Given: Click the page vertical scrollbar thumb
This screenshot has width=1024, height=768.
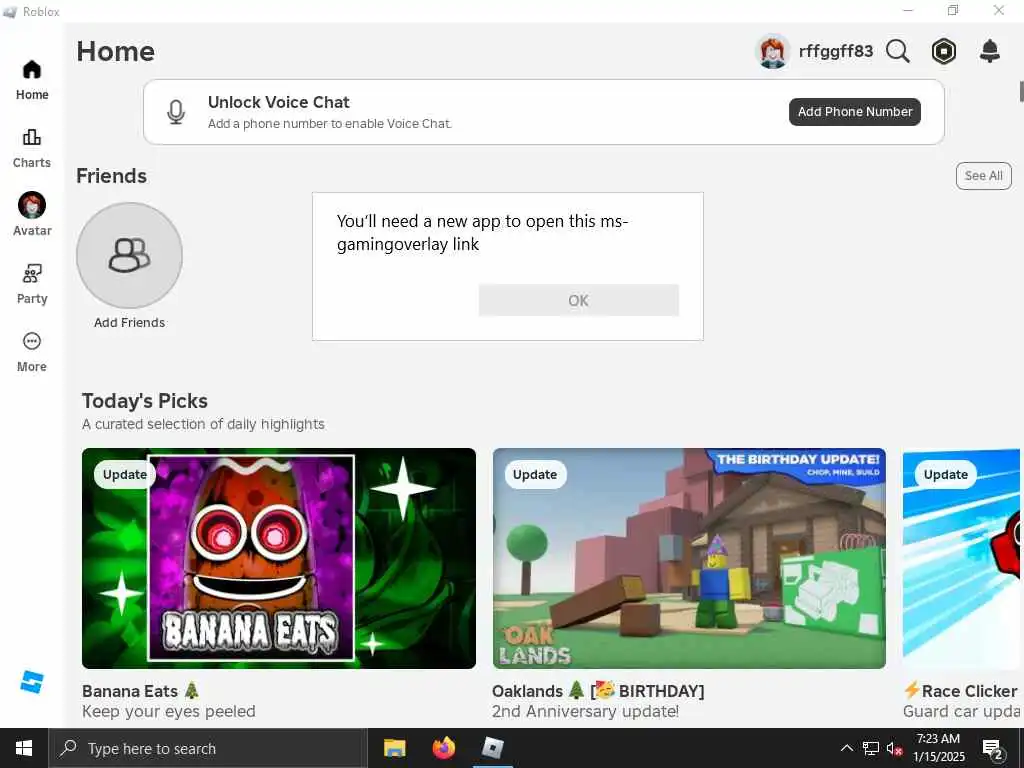Looking at the screenshot, I should coord(1021,91).
